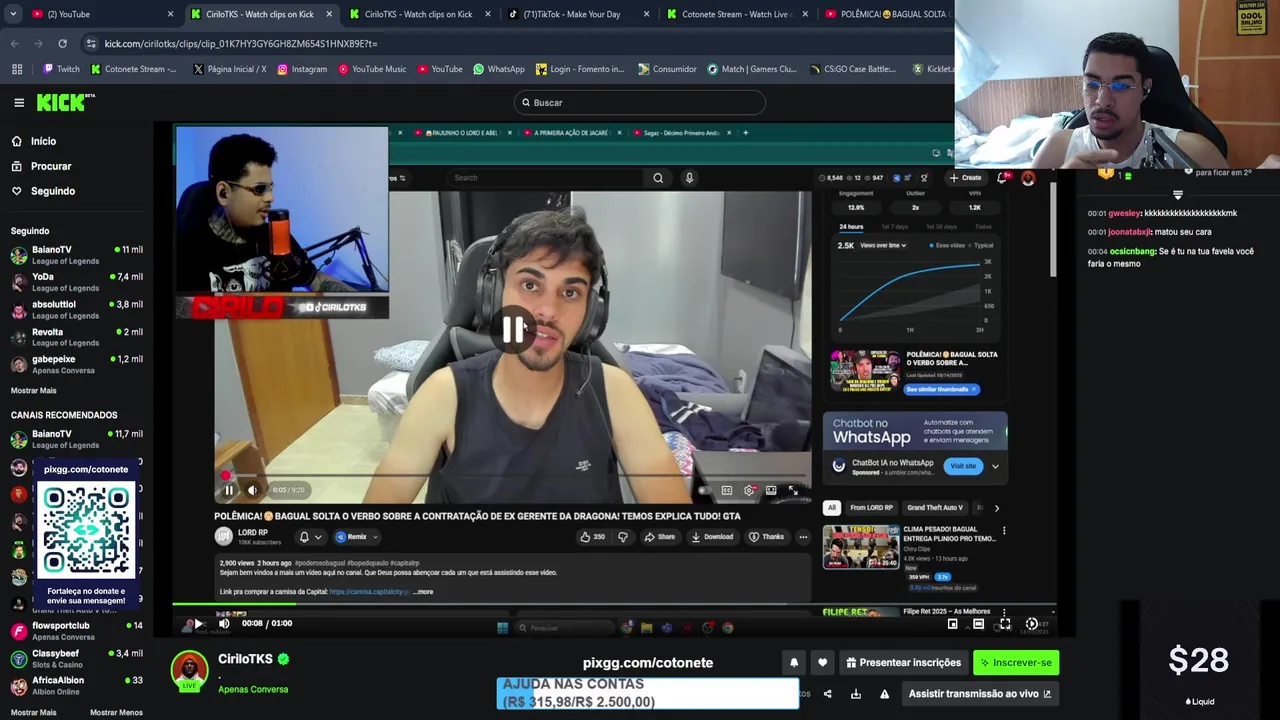Open the apps grid in the bookmarks bar
Screen dimensions: 1280x720
click(17, 69)
